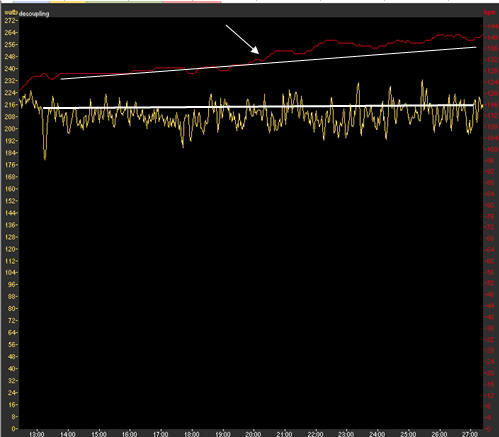Click the 216 watts axis label

(x=10, y=105)
